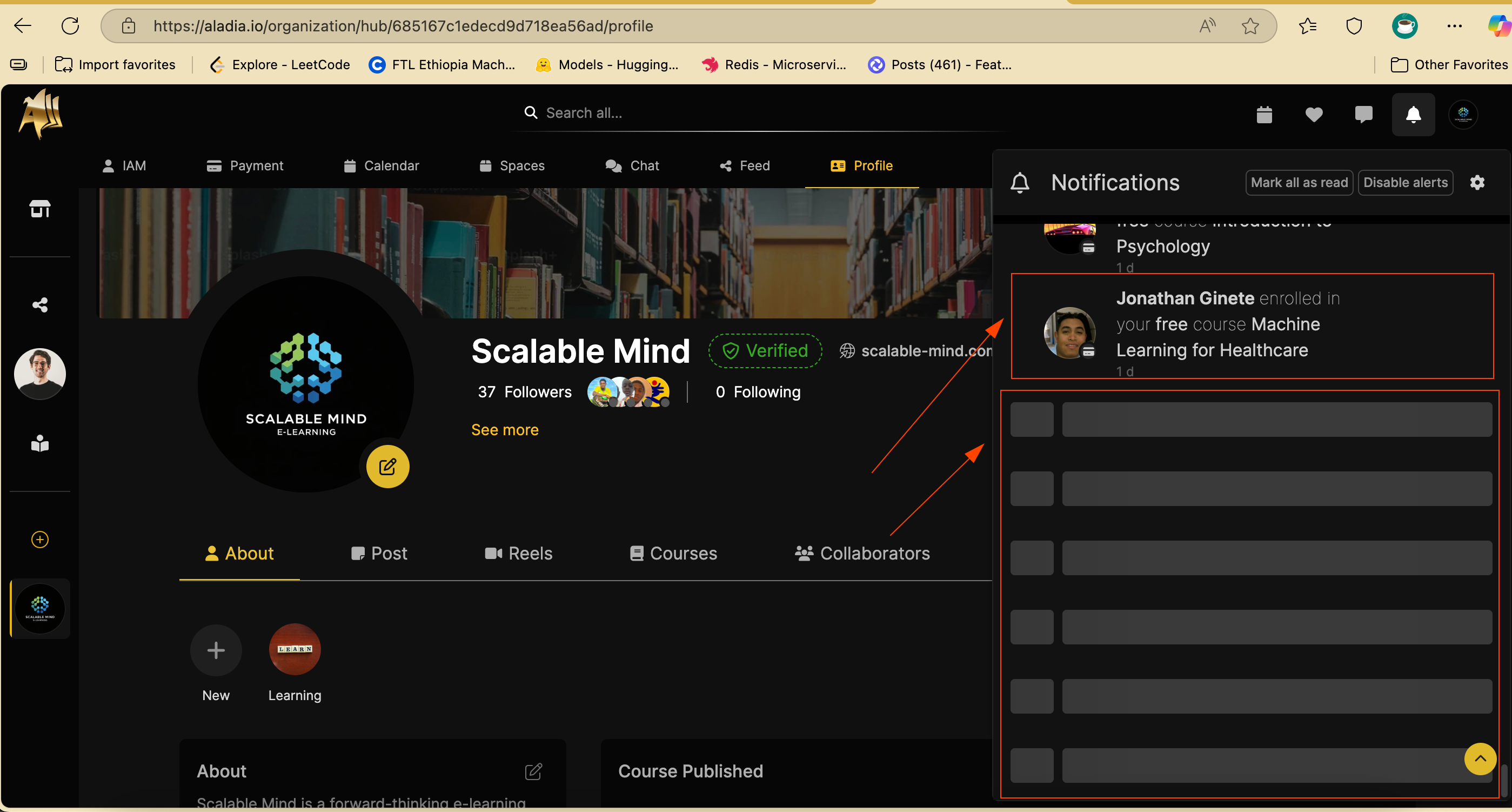Click Disable alerts button

tap(1406, 183)
